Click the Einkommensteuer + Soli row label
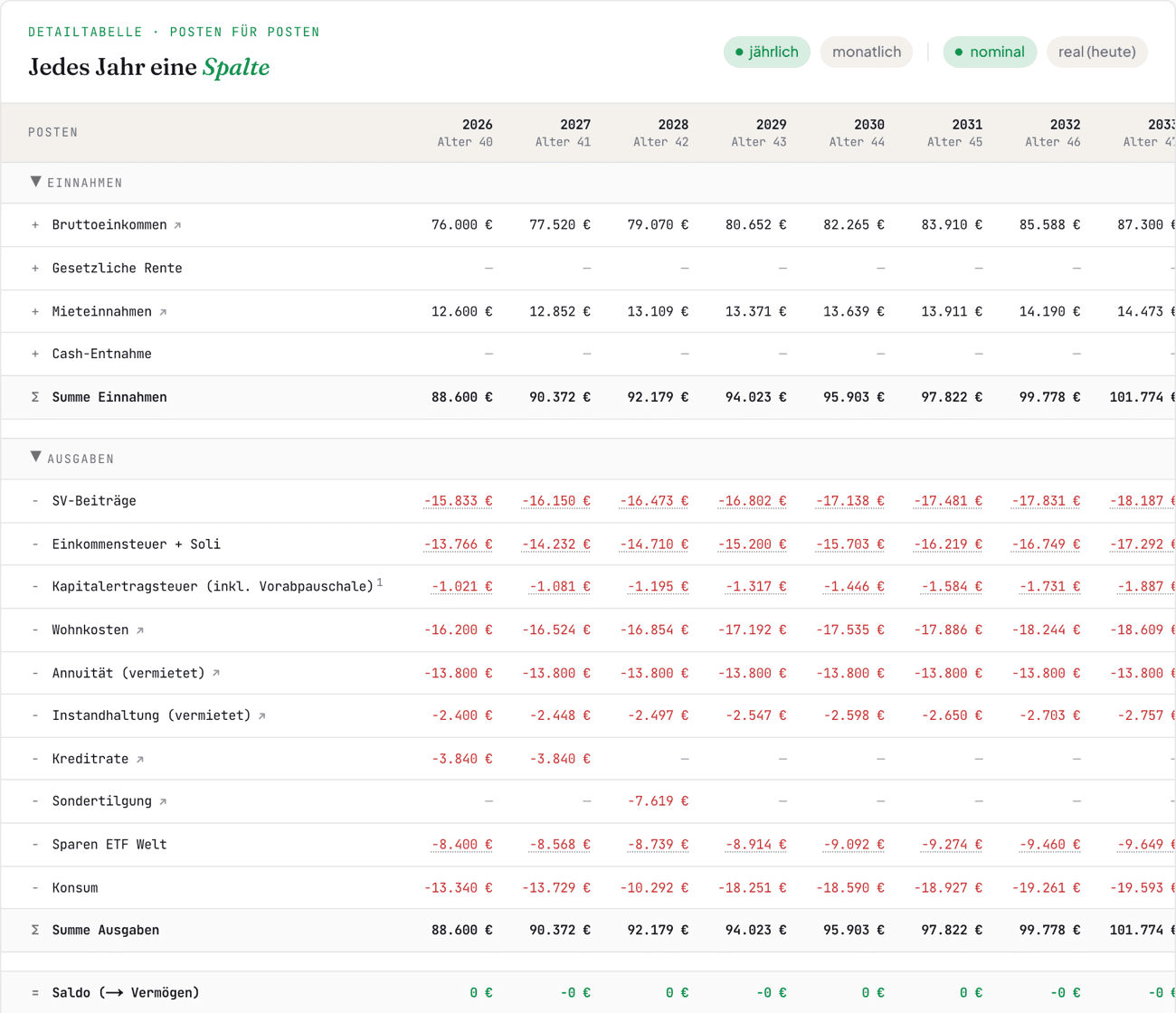This screenshot has width=1176, height=1013. click(x=137, y=544)
